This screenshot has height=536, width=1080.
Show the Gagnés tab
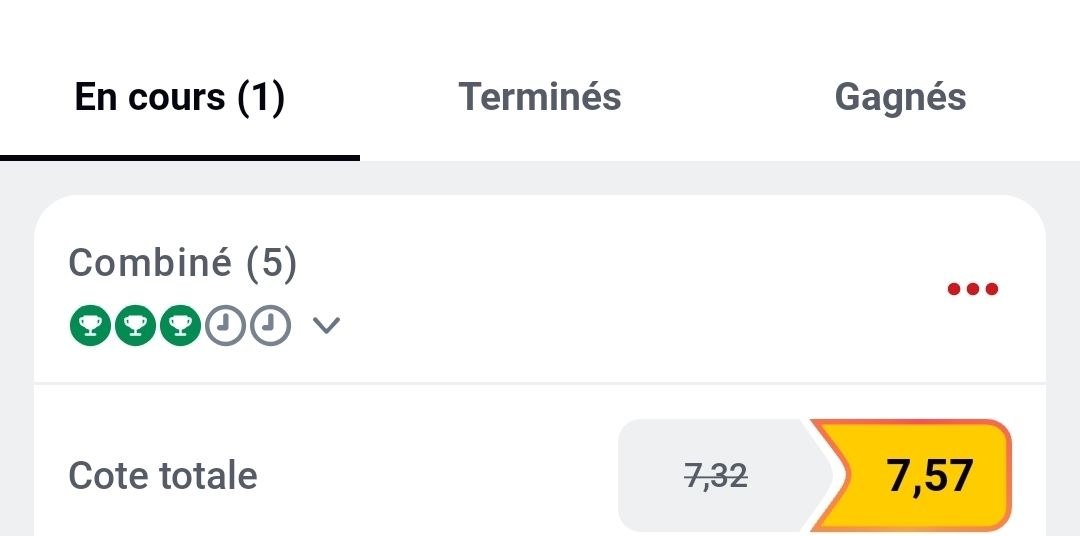[x=900, y=97]
